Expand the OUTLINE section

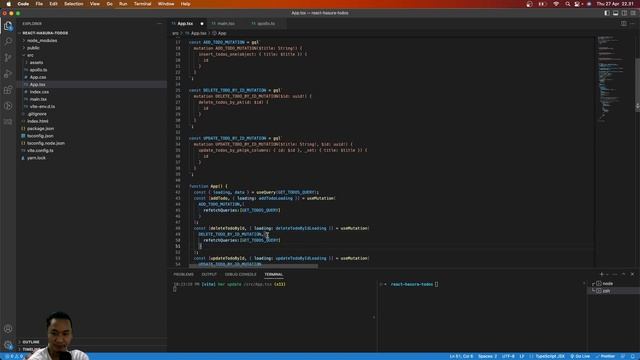pyautogui.click(x=31, y=342)
